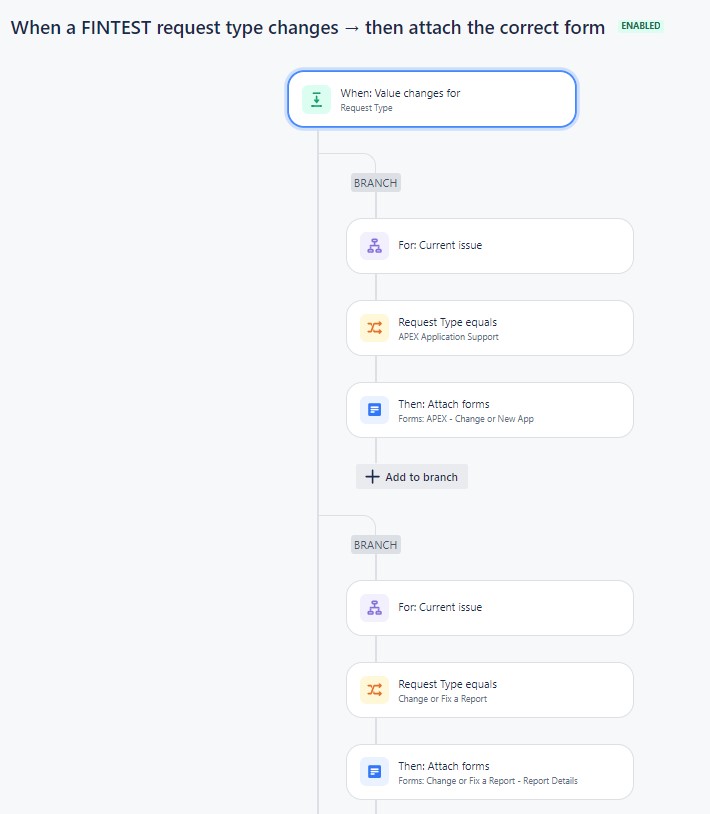
Task: Select the first BRANCH label
Action: 374,182
